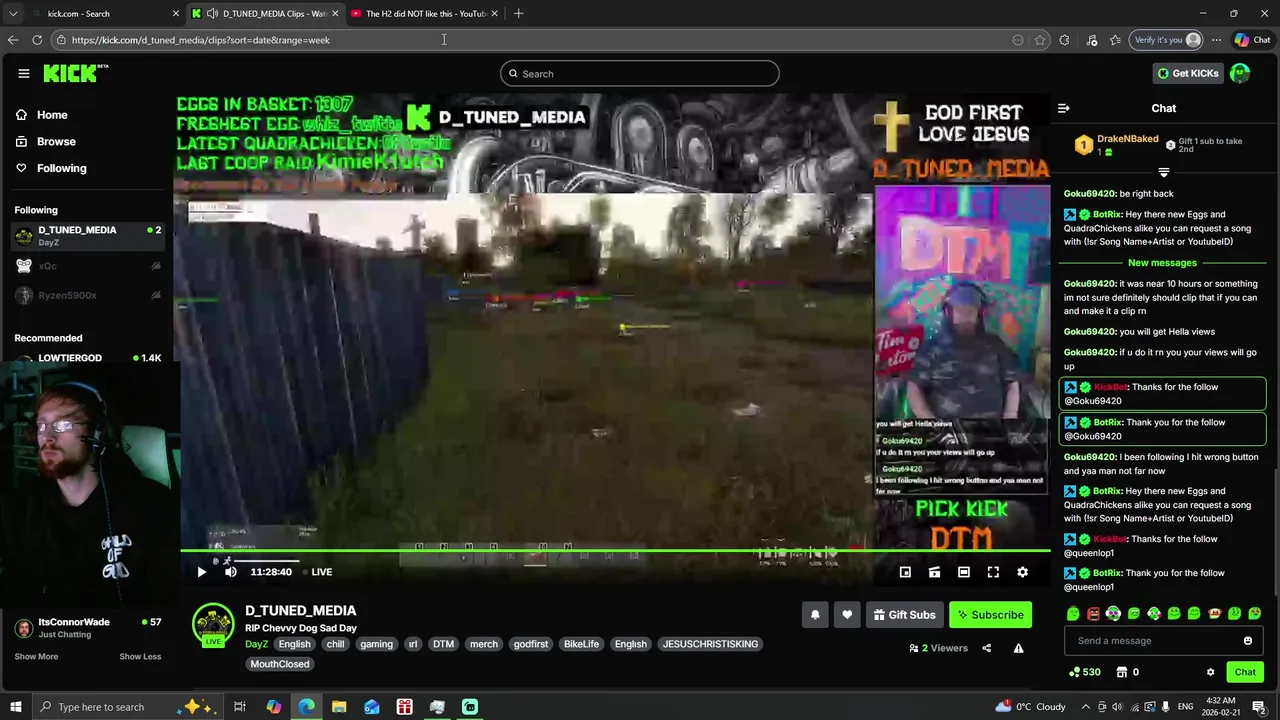Collapse the chat panel arrow
The width and height of the screenshot is (1280, 720).
click(x=1064, y=108)
